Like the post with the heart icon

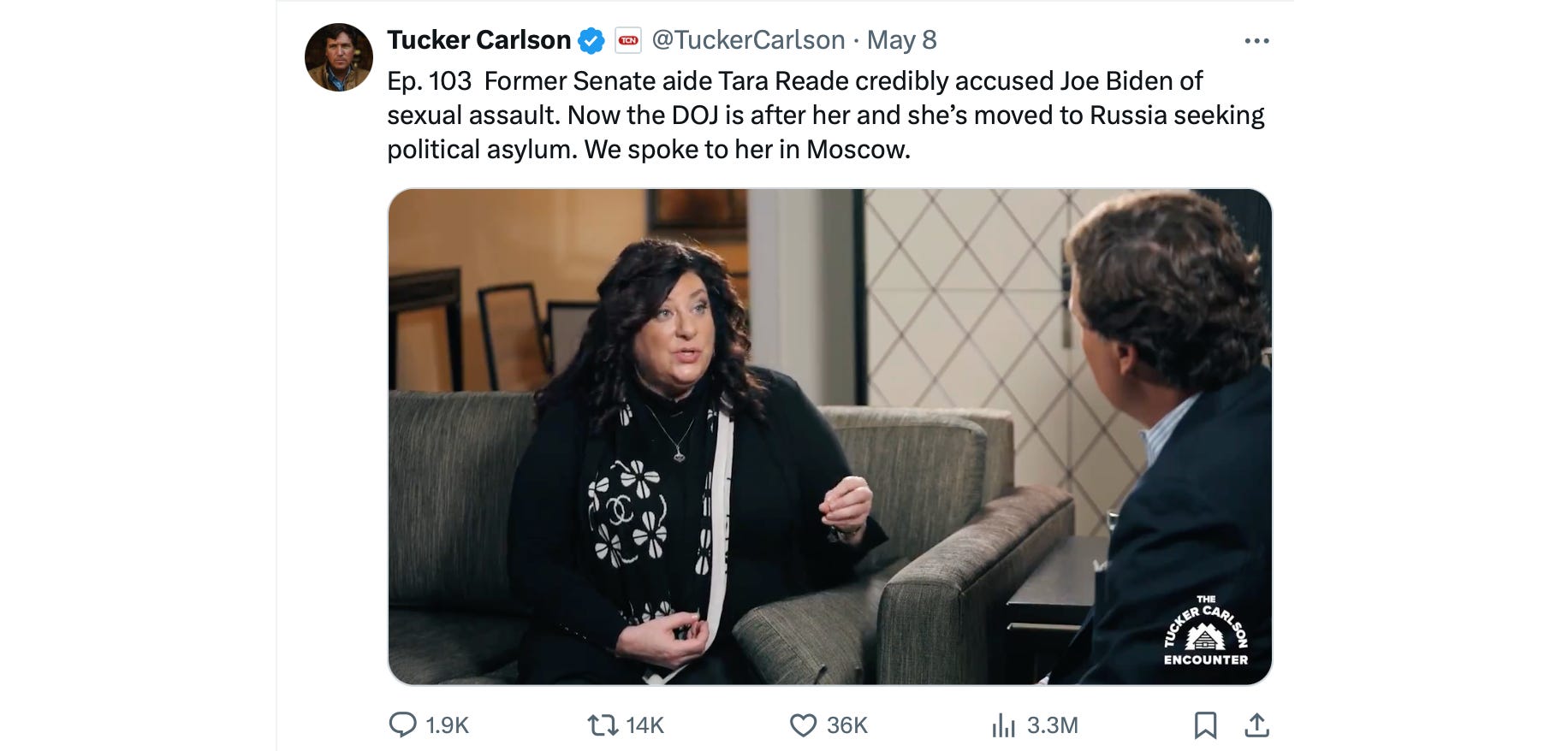pyautogui.click(x=803, y=725)
